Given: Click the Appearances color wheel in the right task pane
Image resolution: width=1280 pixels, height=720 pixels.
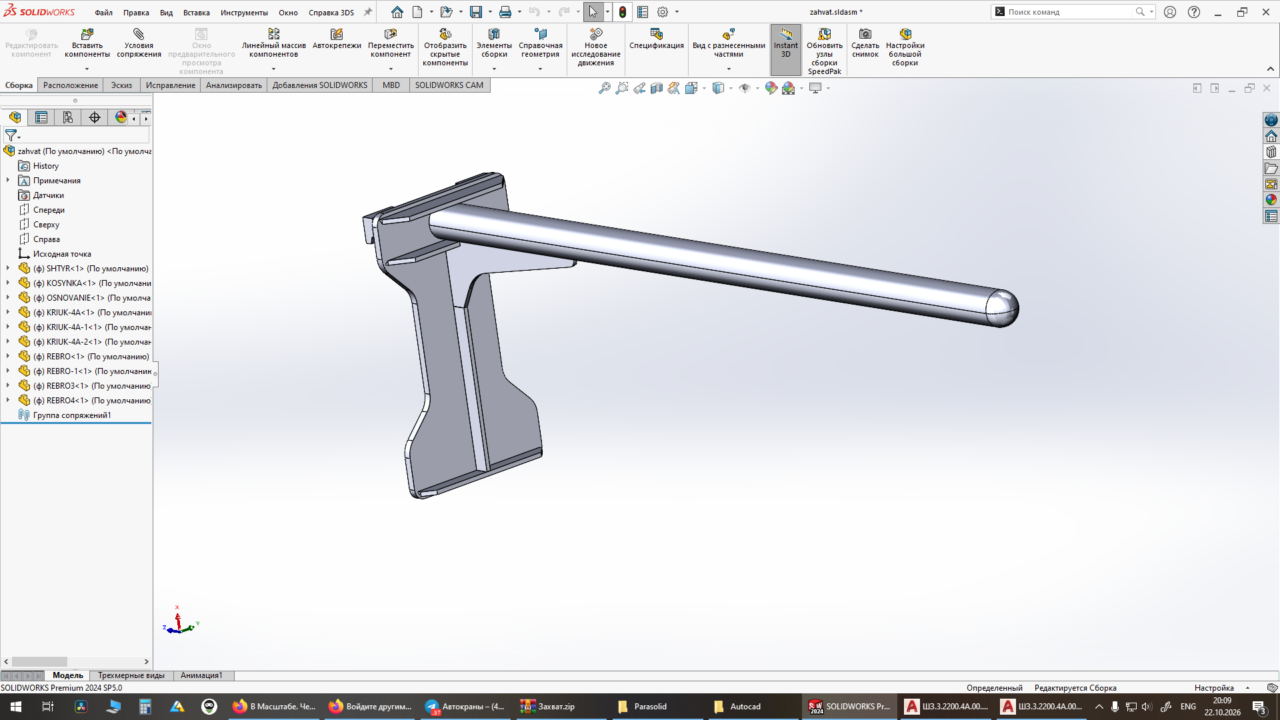Looking at the screenshot, I should [1271, 200].
